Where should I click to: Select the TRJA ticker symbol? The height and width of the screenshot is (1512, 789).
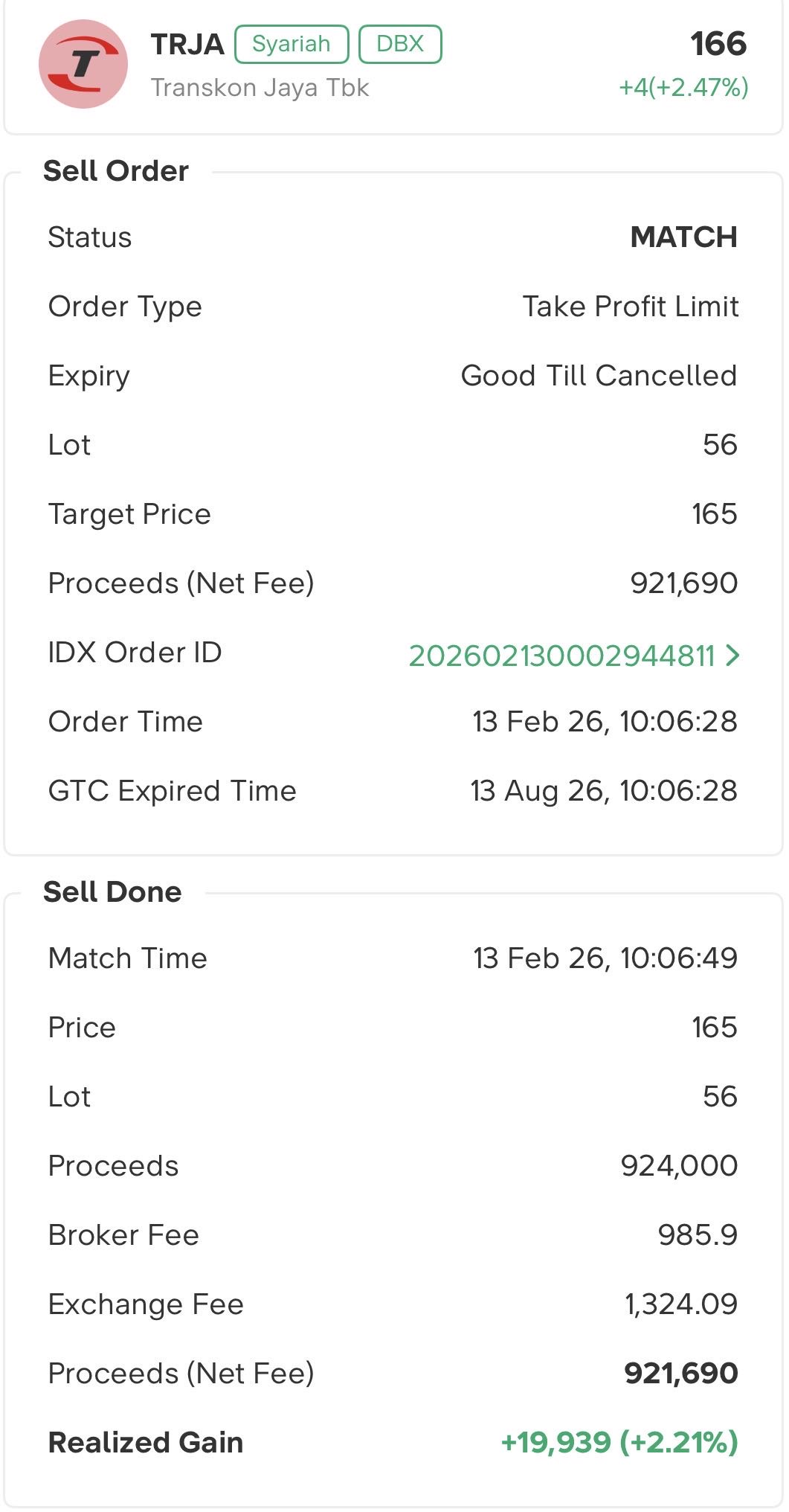[187, 45]
